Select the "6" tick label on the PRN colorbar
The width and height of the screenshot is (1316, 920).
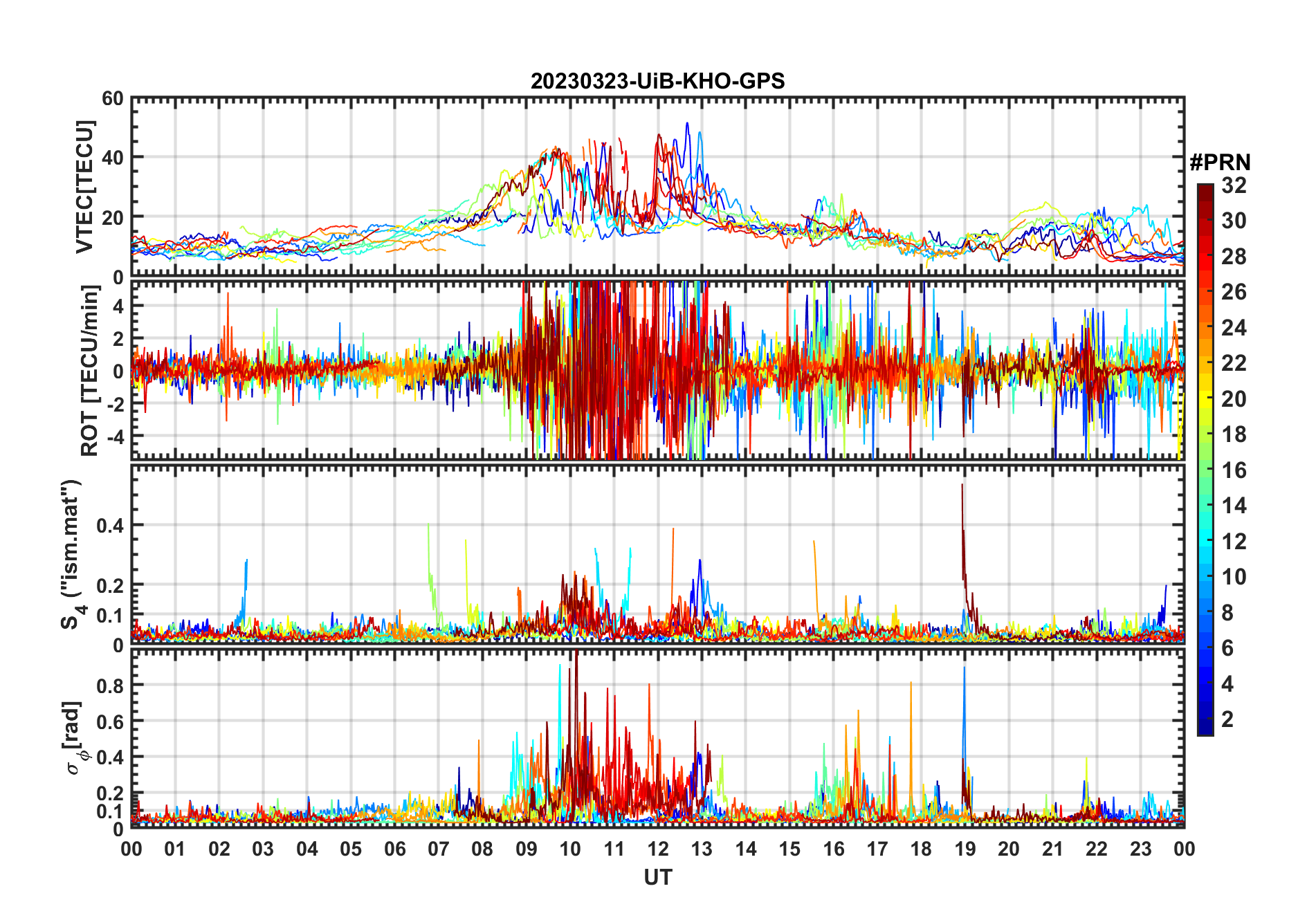1228,648
